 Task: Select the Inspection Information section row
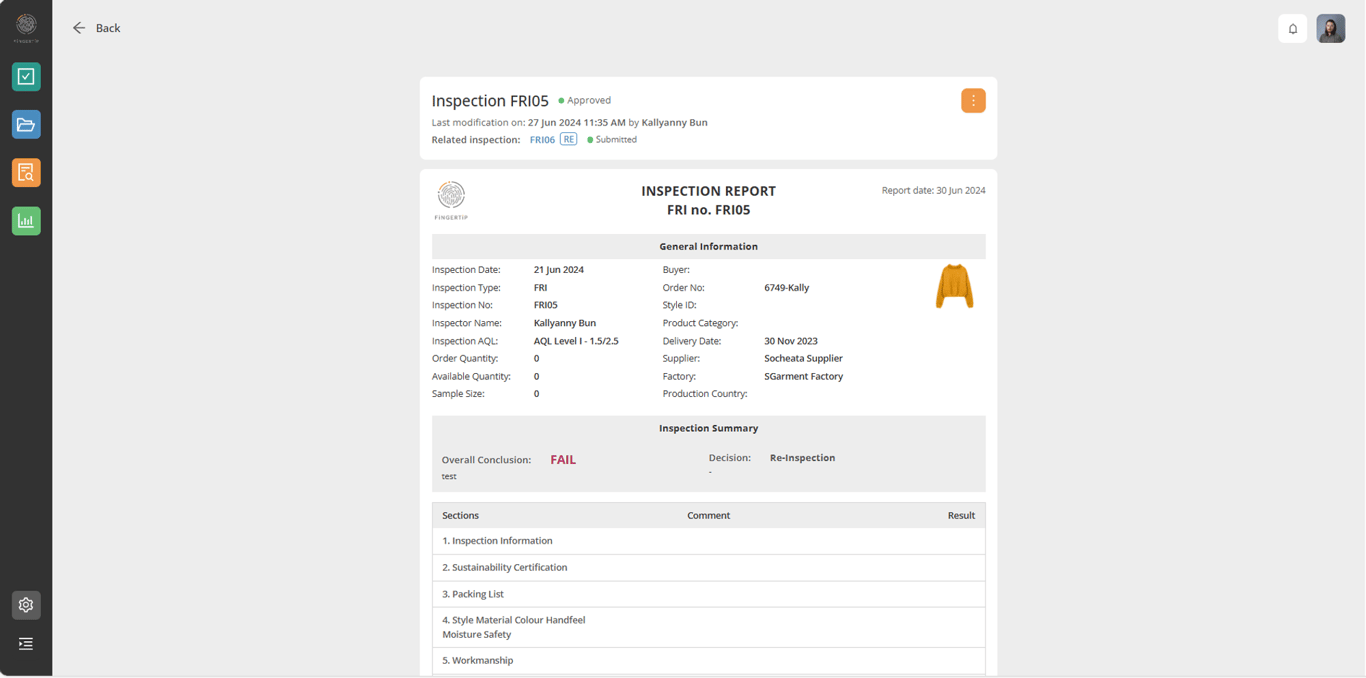[497, 541]
